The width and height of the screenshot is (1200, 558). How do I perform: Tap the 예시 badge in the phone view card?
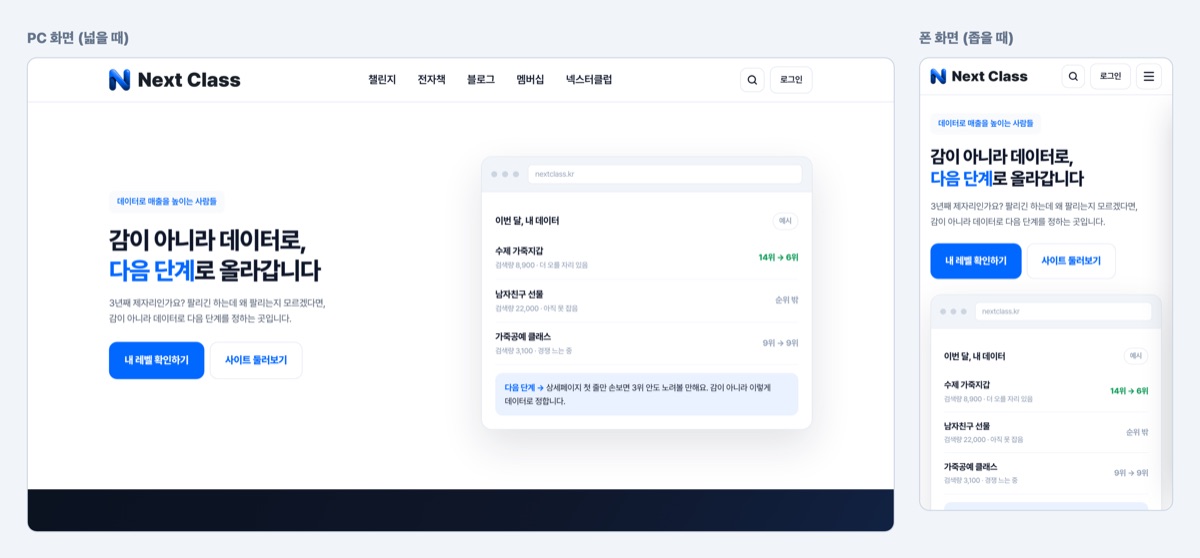1136,356
